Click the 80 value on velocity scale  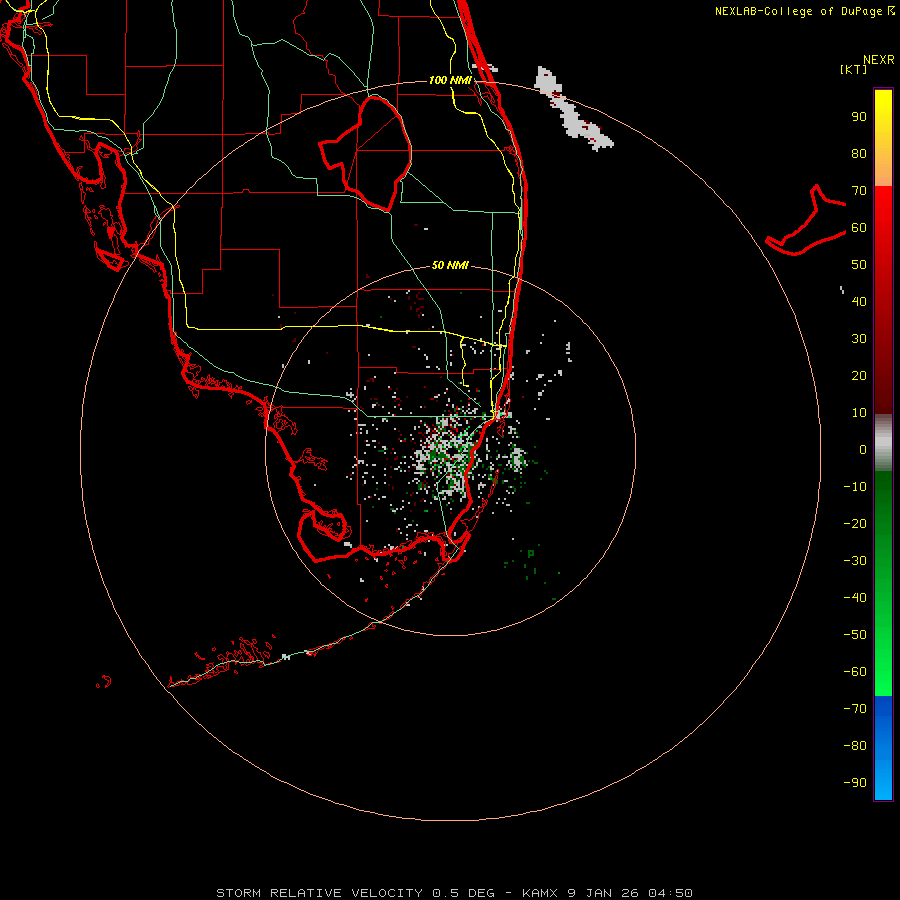[859, 153]
